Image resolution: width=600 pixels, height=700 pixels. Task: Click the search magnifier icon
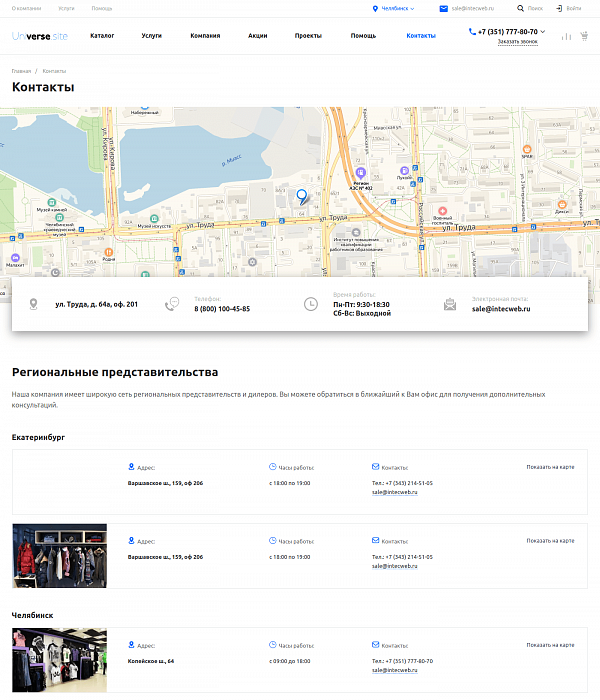click(x=520, y=8)
